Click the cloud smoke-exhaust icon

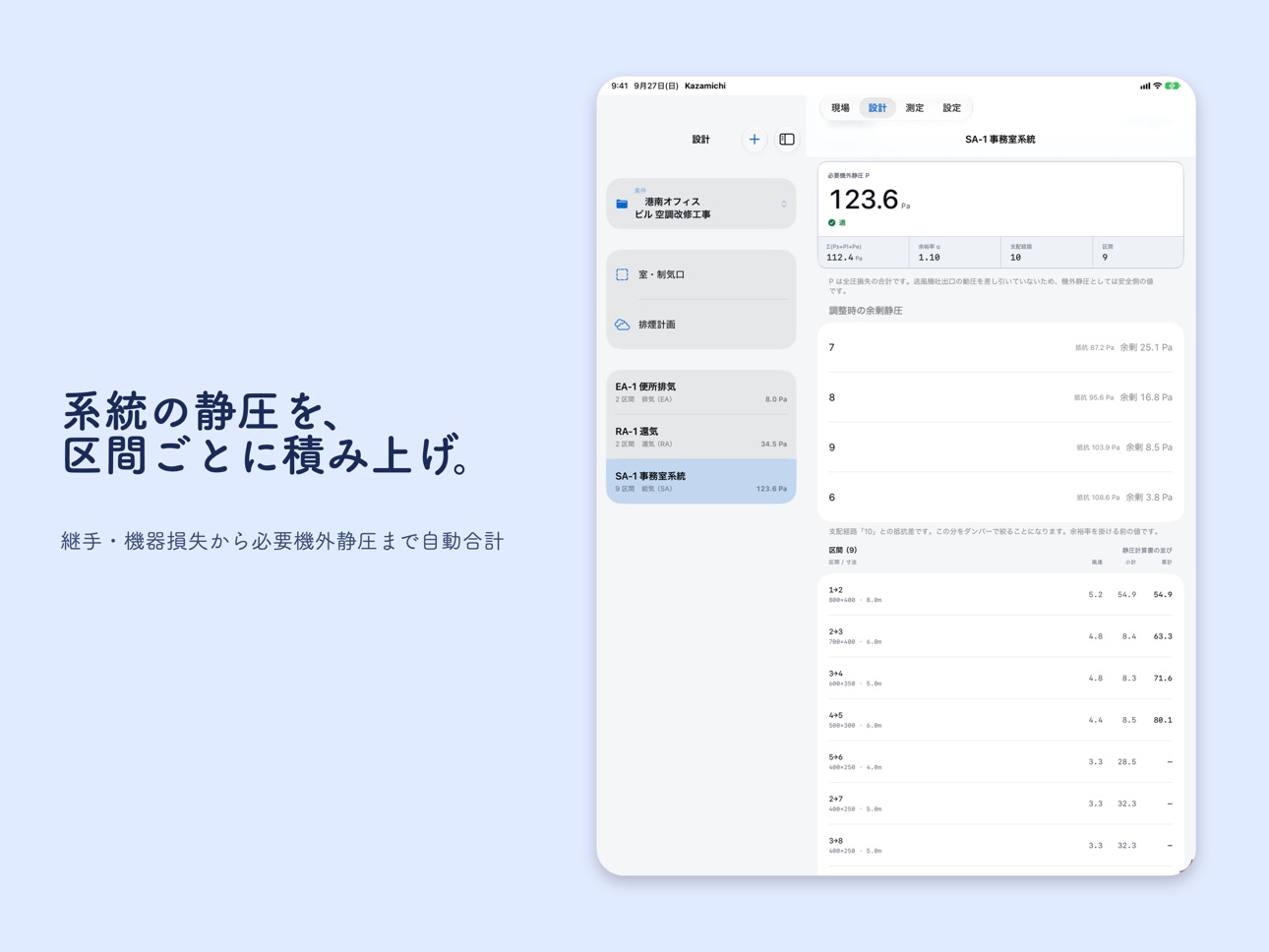click(x=622, y=325)
